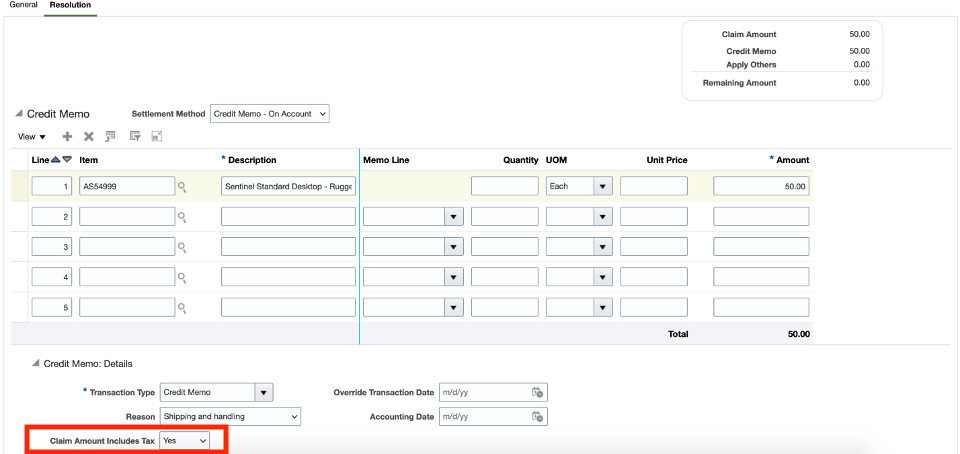Click the Sentinel Standard Desktop description field

pos(288,186)
